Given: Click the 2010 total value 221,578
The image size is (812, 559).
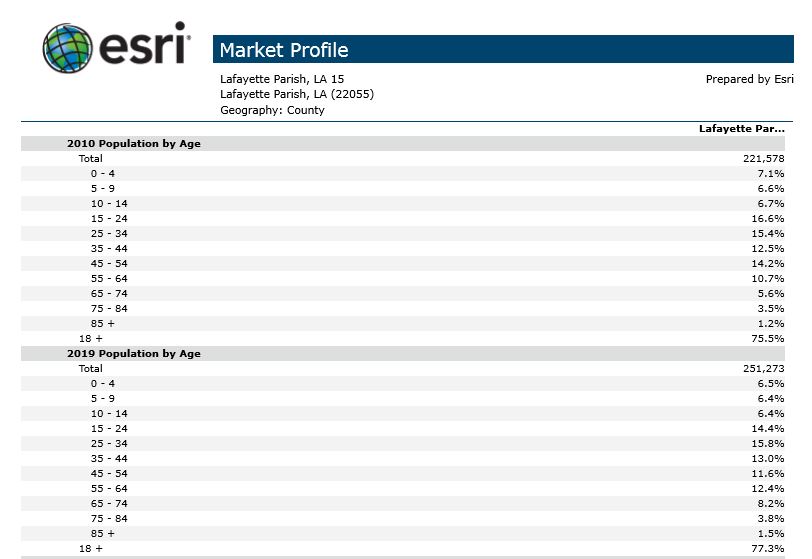Looking at the screenshot, I should (764, 159).
